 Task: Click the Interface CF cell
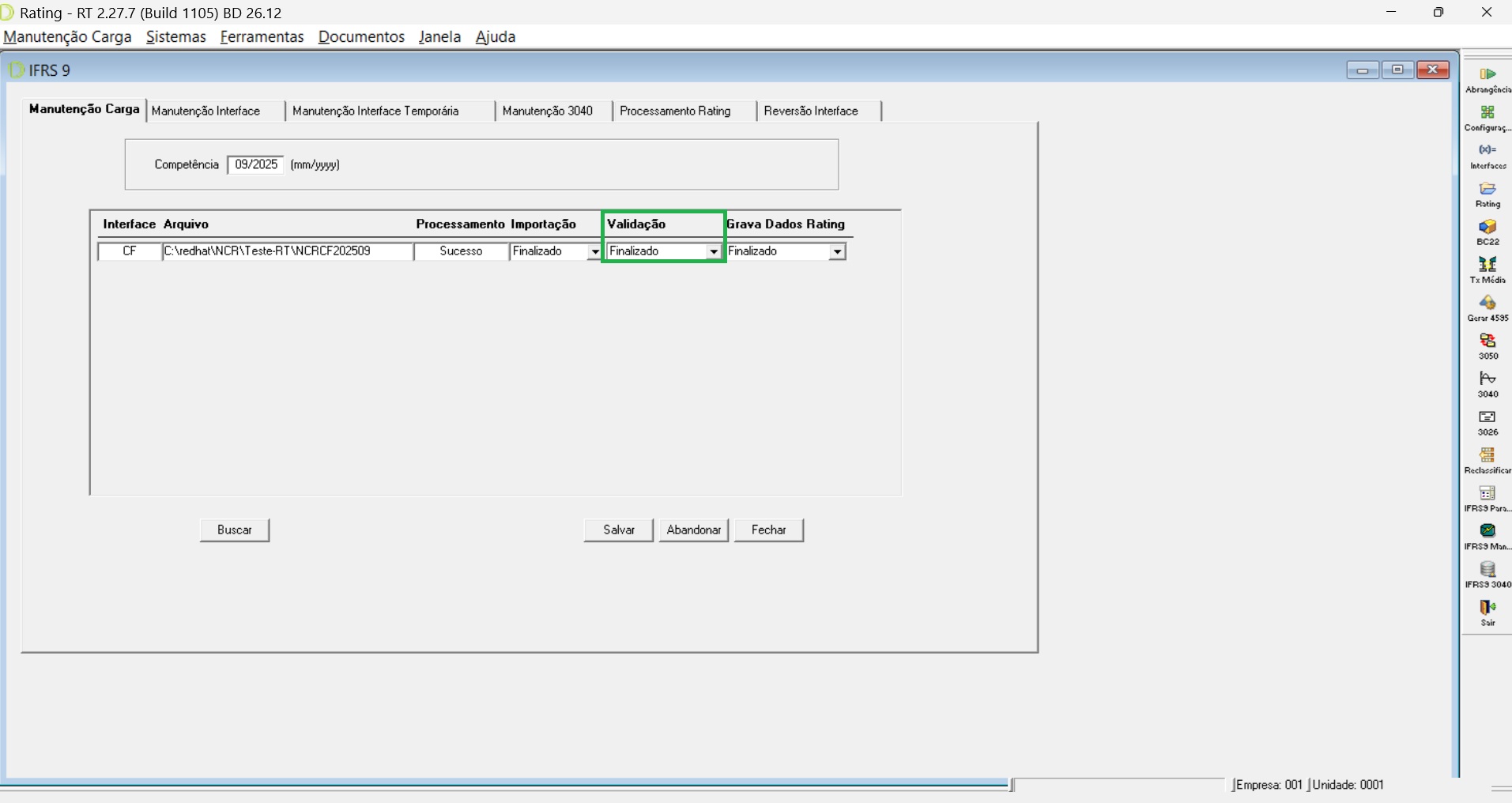(x=130, y=251)
